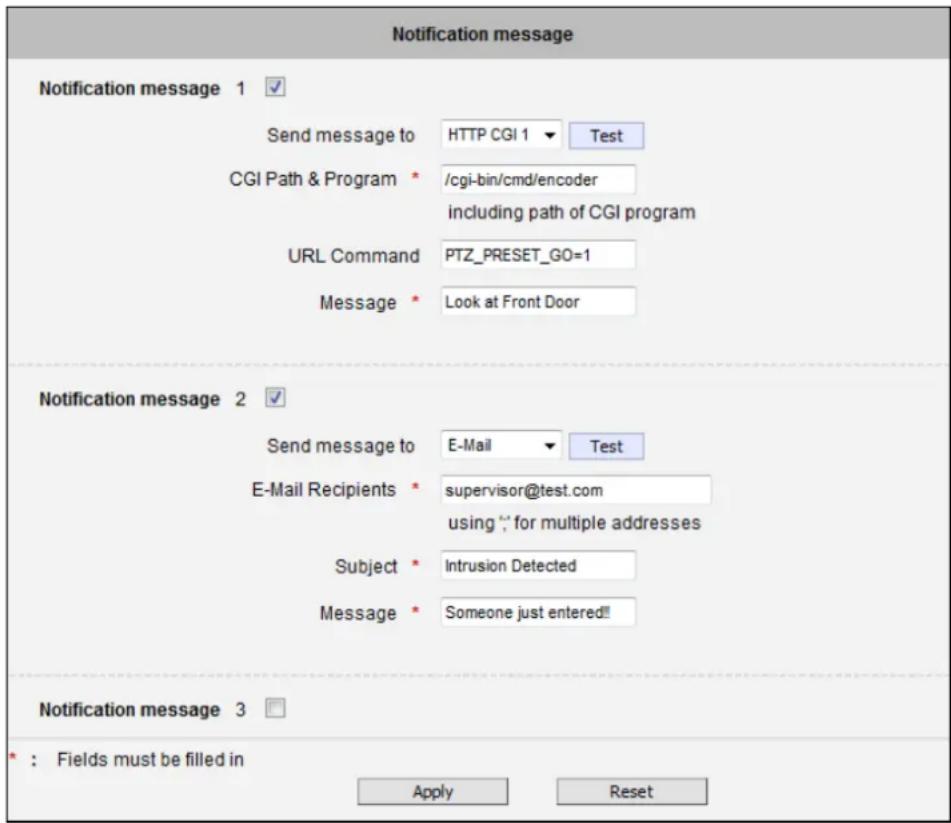The height and width of the screenshot is (823, 951).
Task: Focus the URL Command input field
Action: coord(539,255)
